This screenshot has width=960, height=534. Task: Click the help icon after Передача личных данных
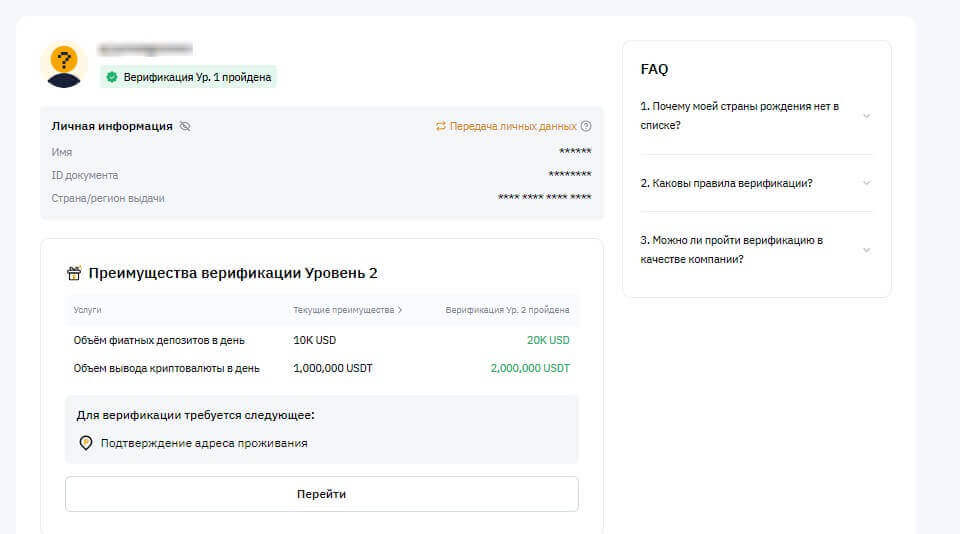[x=586, y=126]
